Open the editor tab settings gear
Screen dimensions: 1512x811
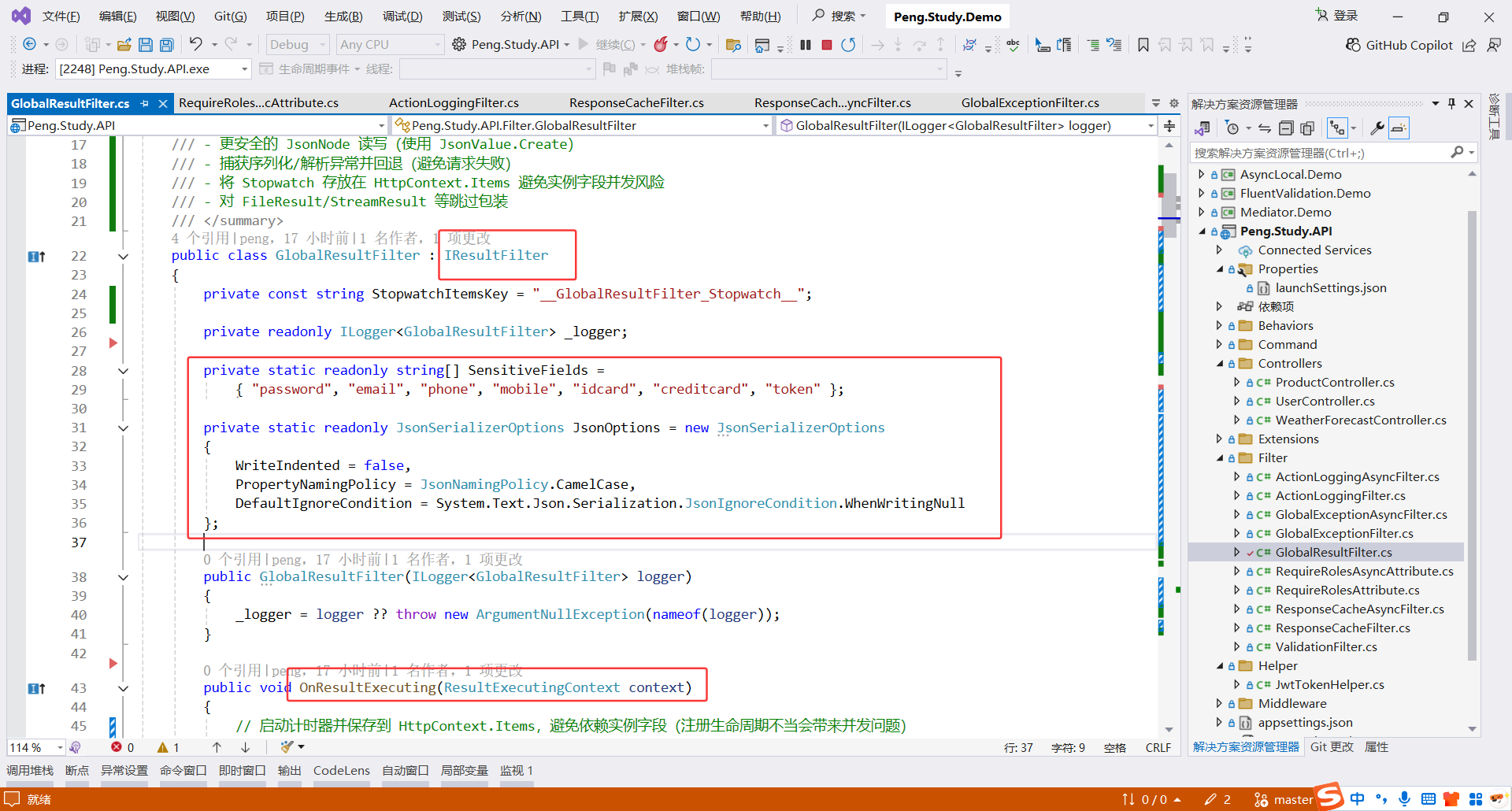pos(1173,103)
